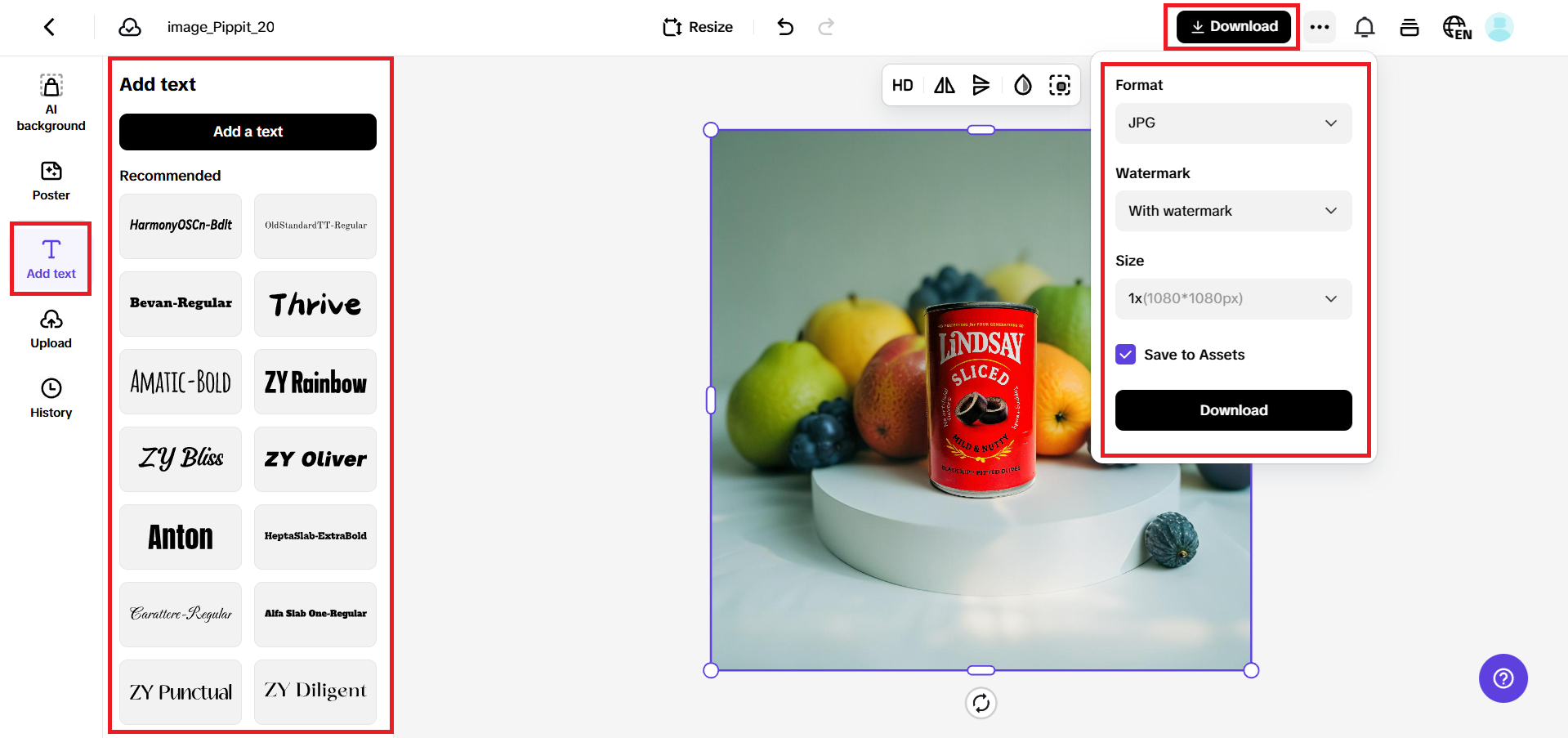The height and width of the screenshot is (738, 1568).
Task: Choose the Anton font style
Action: tap(181, 536)
